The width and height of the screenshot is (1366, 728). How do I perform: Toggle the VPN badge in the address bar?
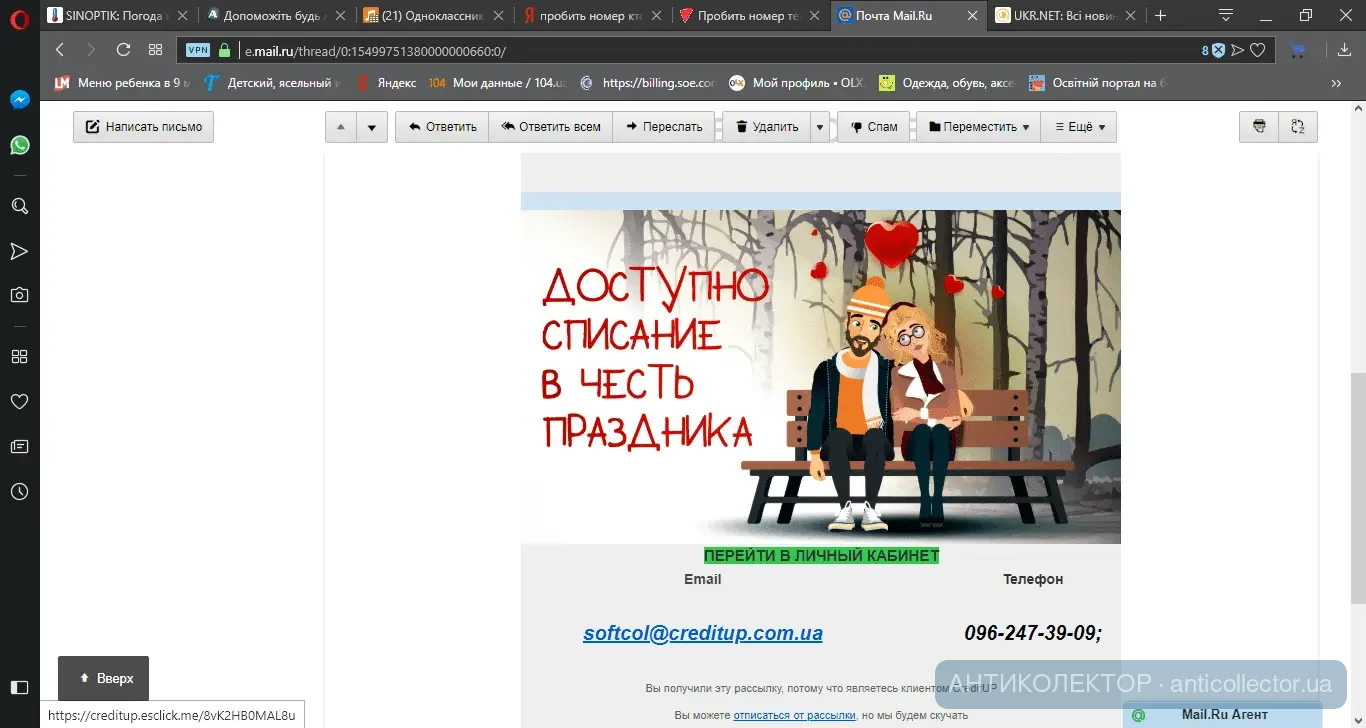click(198, 50)
